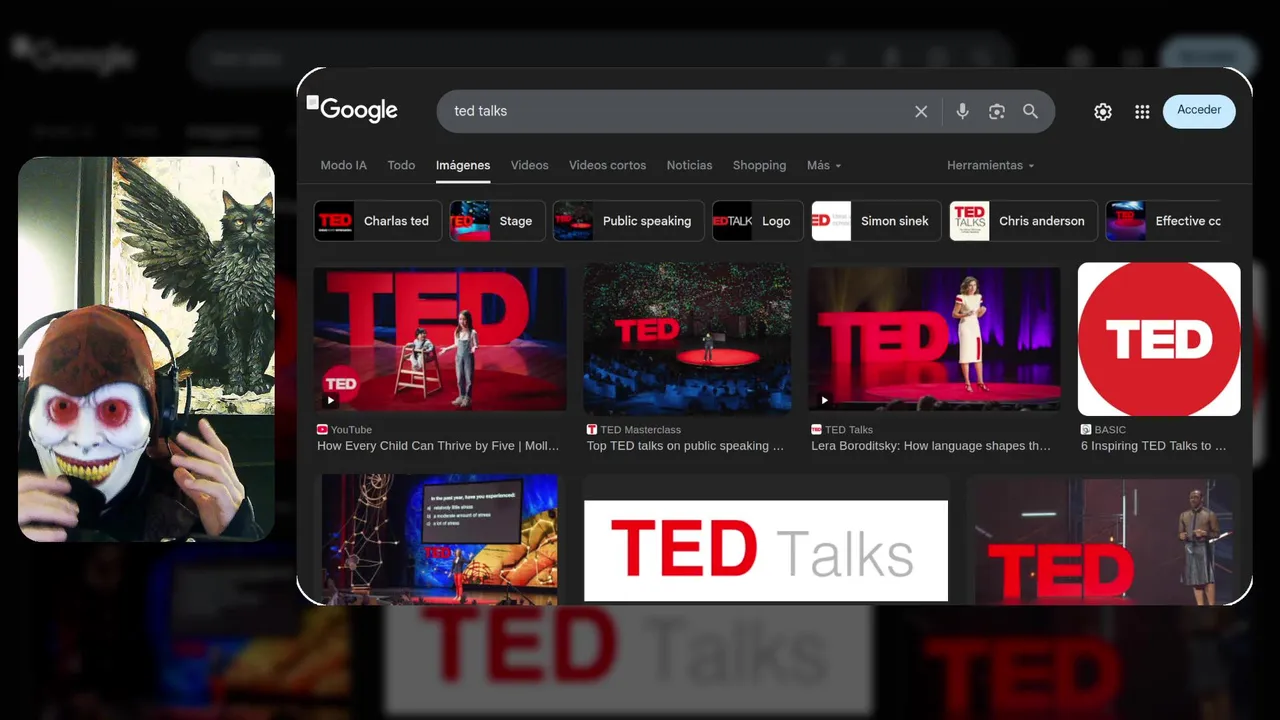1280x720 pixels.
Task: Open the Lera Boroditsky stage thumbnail
Action: tap(934, 339)
